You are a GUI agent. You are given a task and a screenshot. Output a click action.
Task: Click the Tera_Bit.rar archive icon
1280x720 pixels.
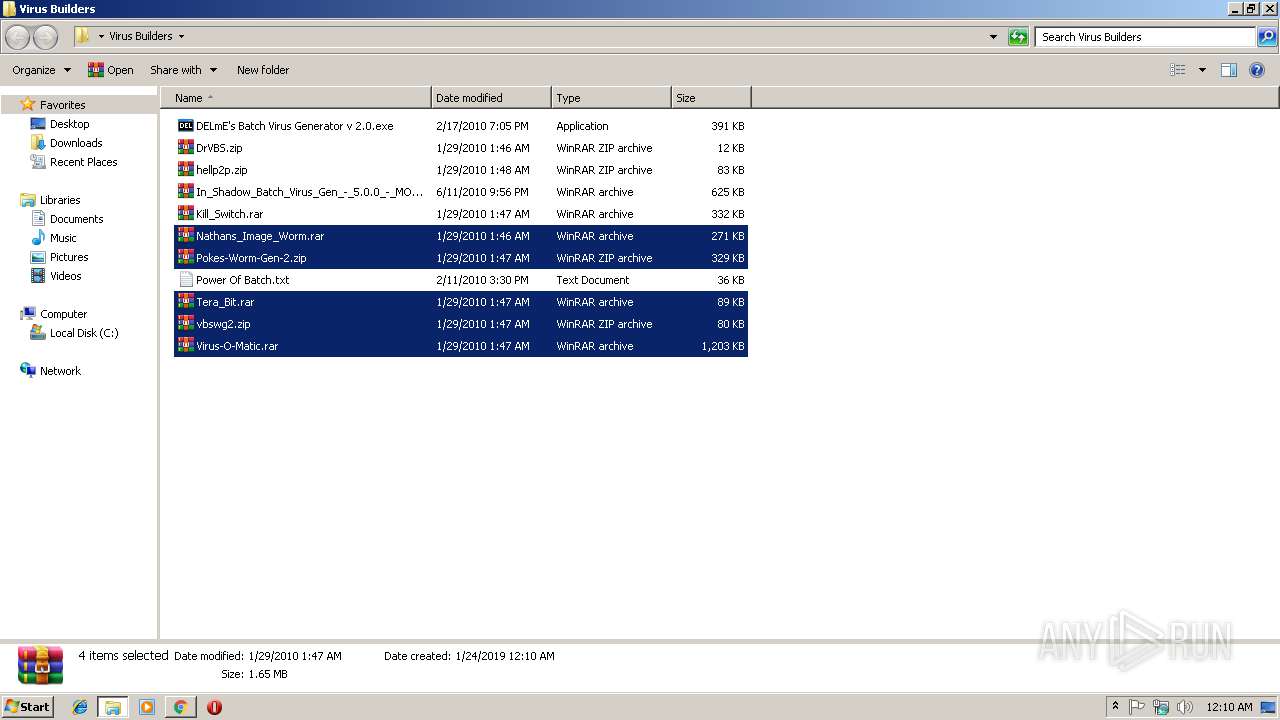[185, 302]
